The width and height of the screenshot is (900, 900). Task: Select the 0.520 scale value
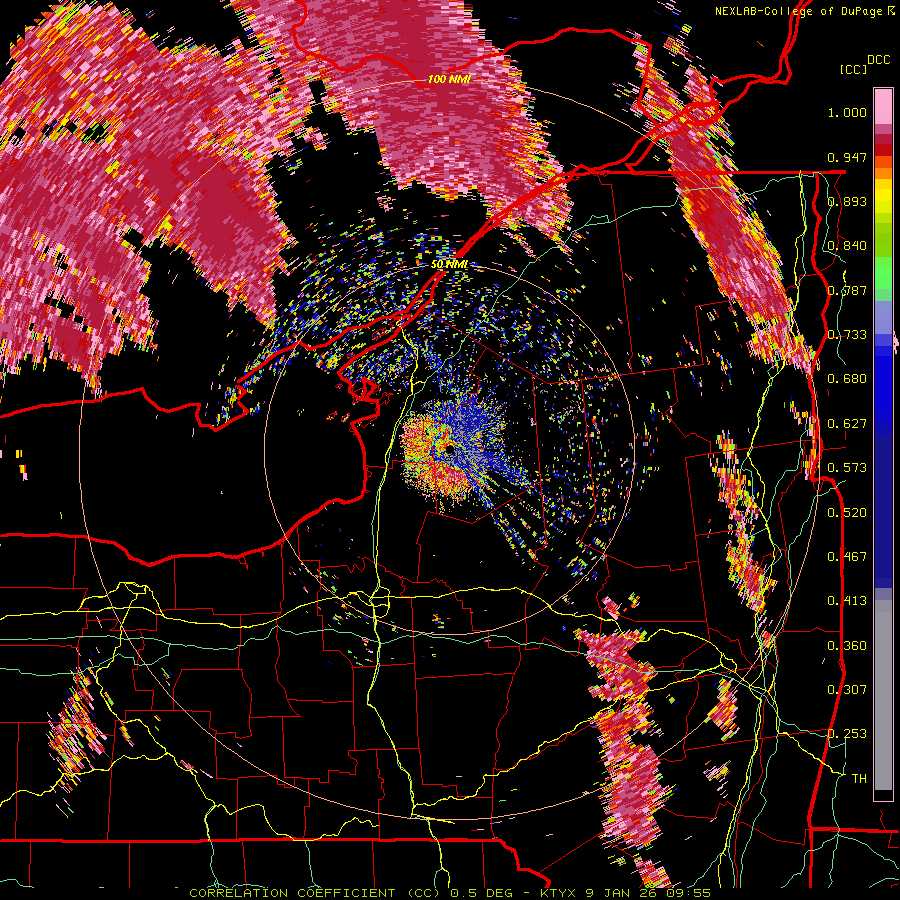point(847,513)
